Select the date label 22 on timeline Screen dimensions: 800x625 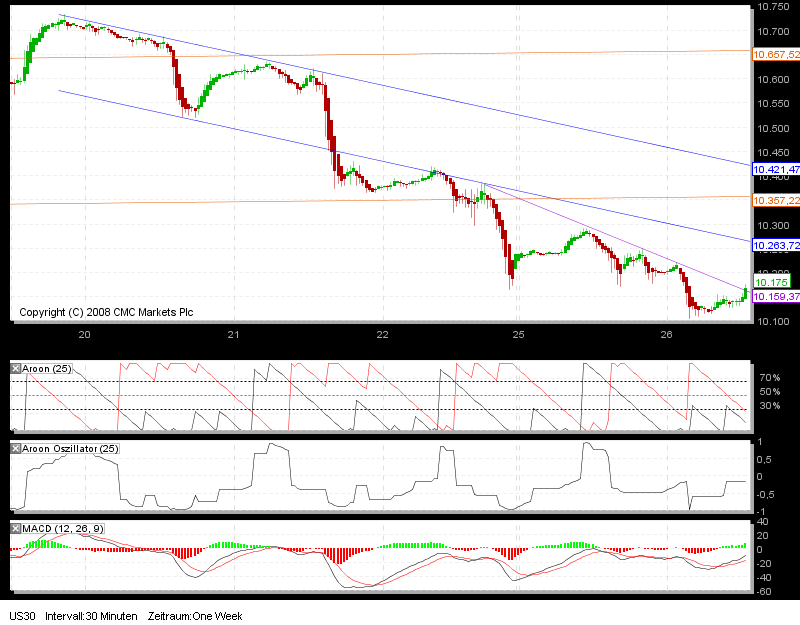384,335
